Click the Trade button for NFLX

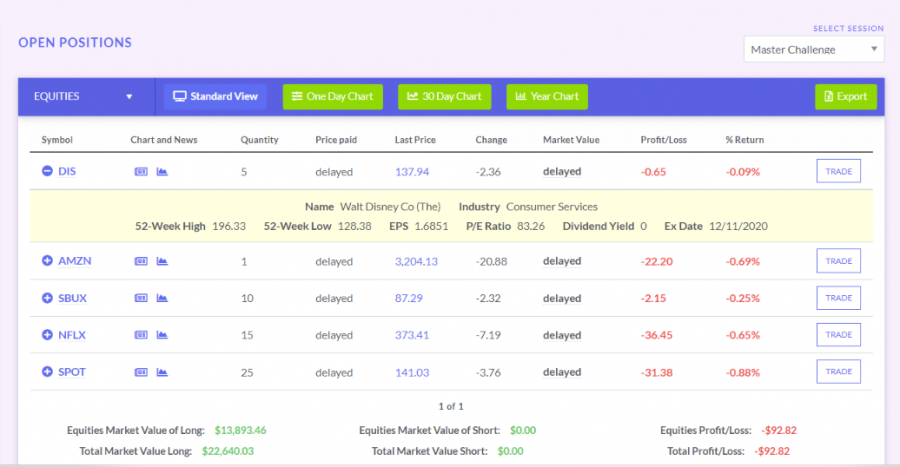pyautogui.click(x=838, y=335)
